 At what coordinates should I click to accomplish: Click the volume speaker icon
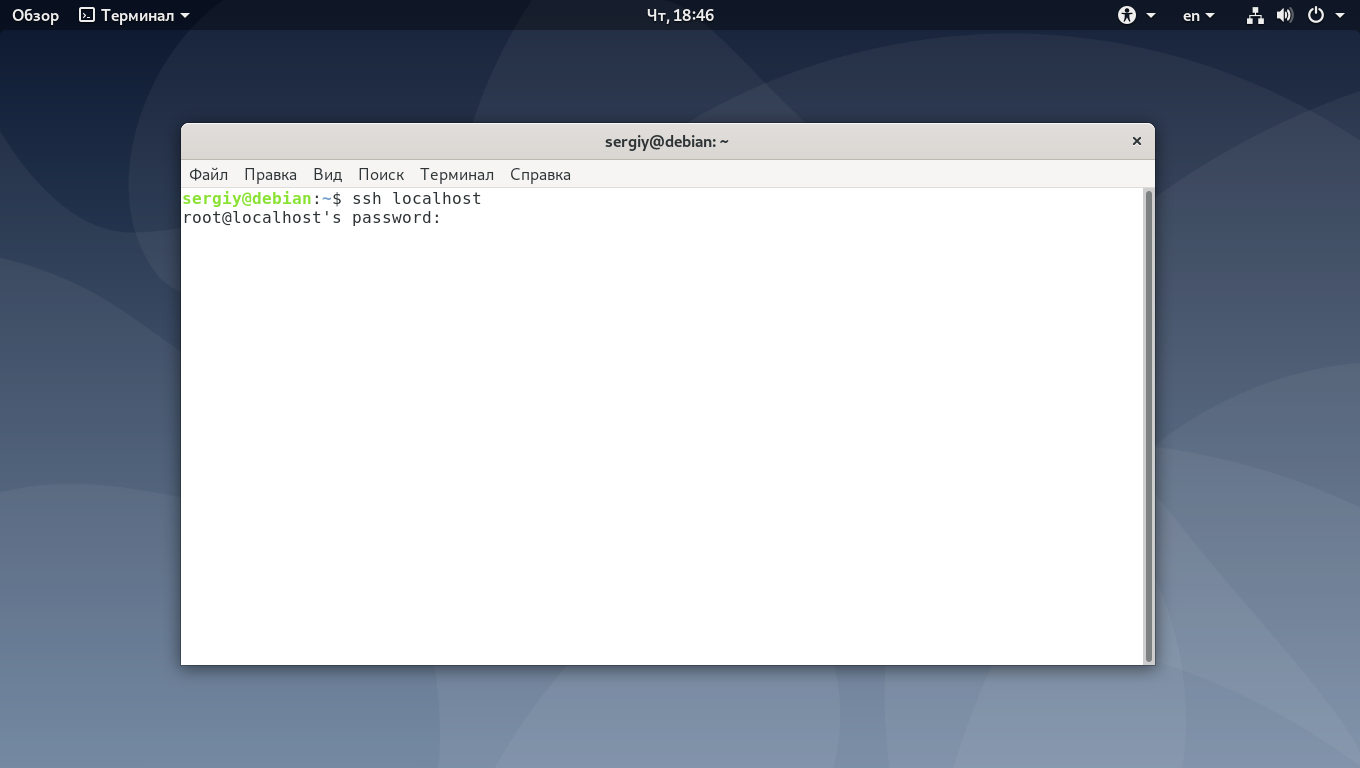[1285, 15]
